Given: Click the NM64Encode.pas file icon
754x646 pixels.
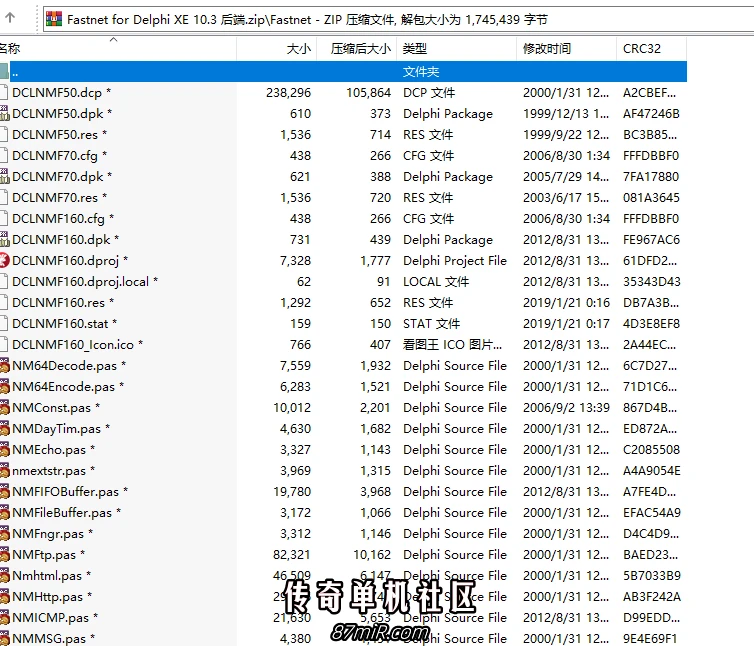Looking at the screenshot, I should pos(4,386).
